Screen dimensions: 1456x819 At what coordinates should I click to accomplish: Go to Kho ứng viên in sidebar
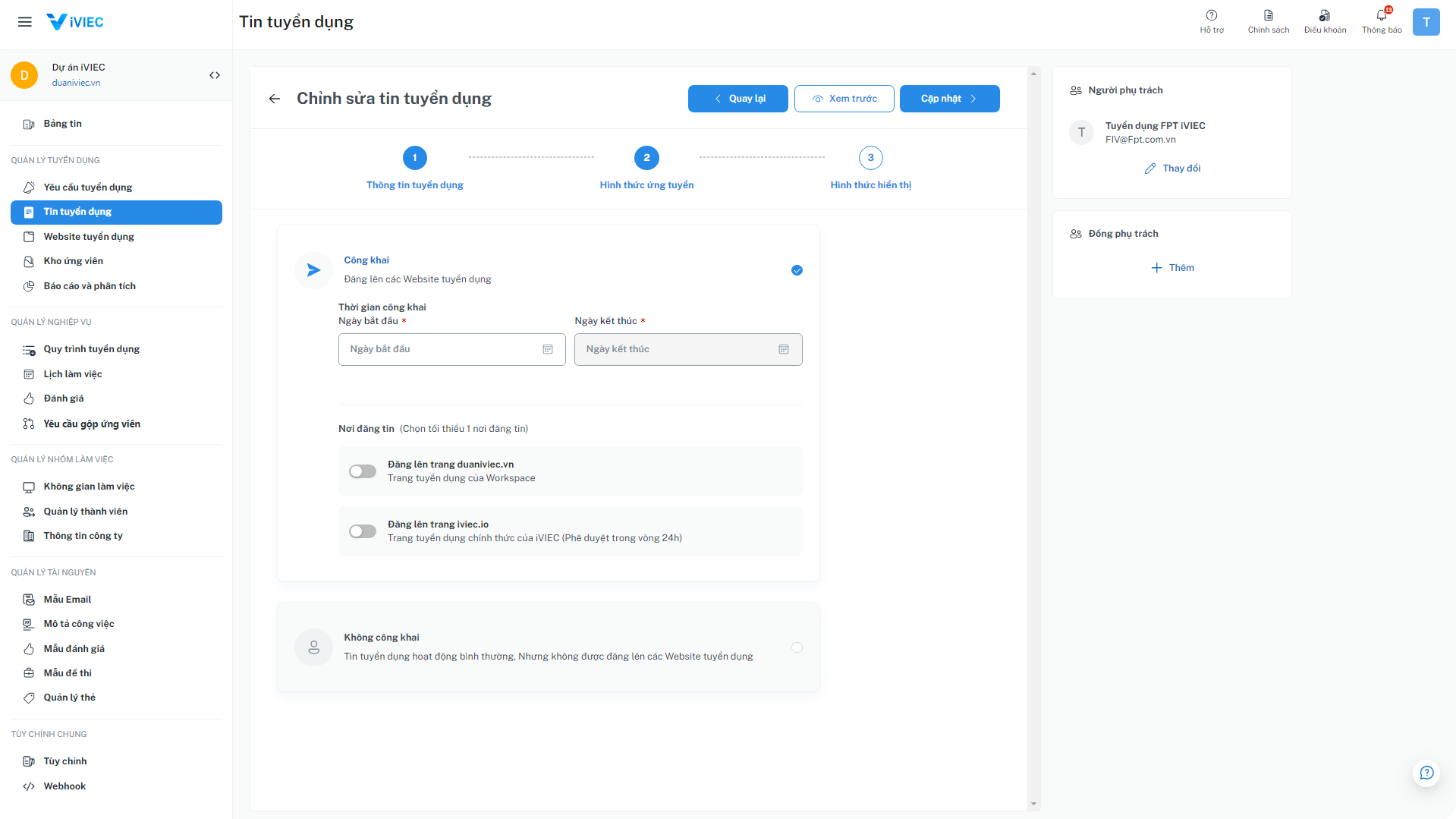(73, 261)
